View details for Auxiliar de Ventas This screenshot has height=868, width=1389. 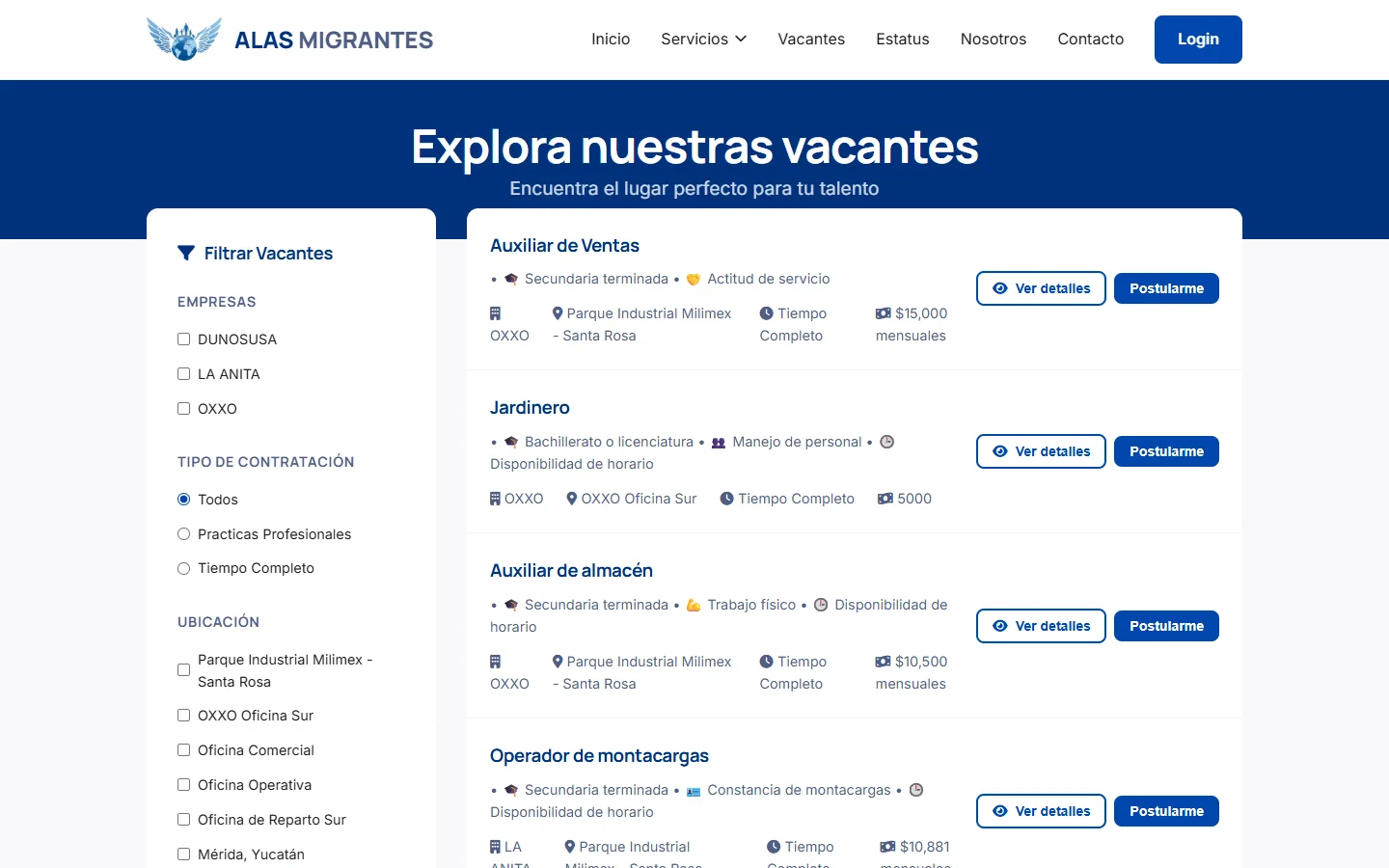click(1041, 288)
